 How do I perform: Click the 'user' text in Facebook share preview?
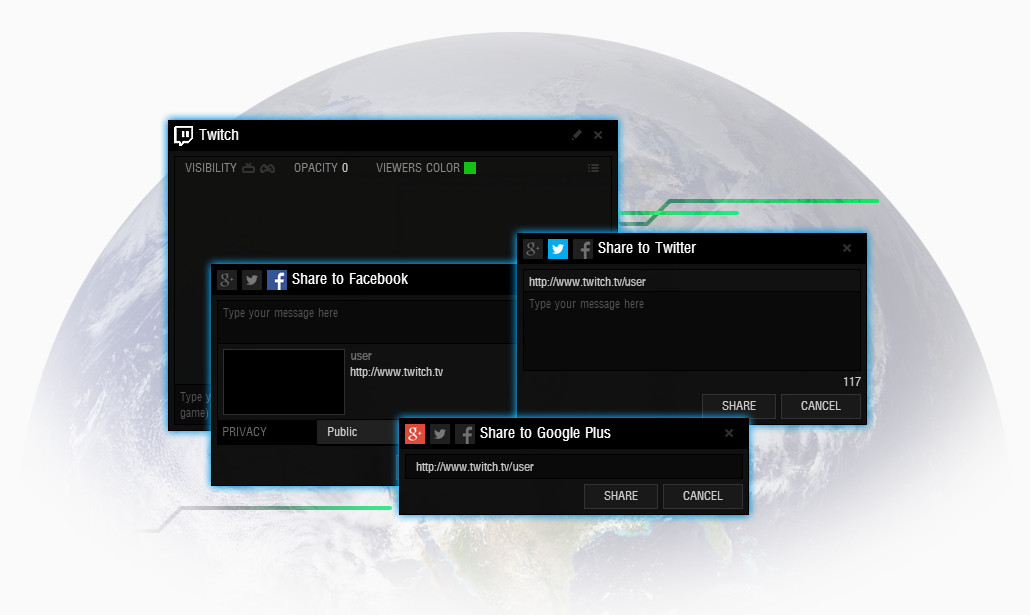pyautogui.click(x=361, y=356)
